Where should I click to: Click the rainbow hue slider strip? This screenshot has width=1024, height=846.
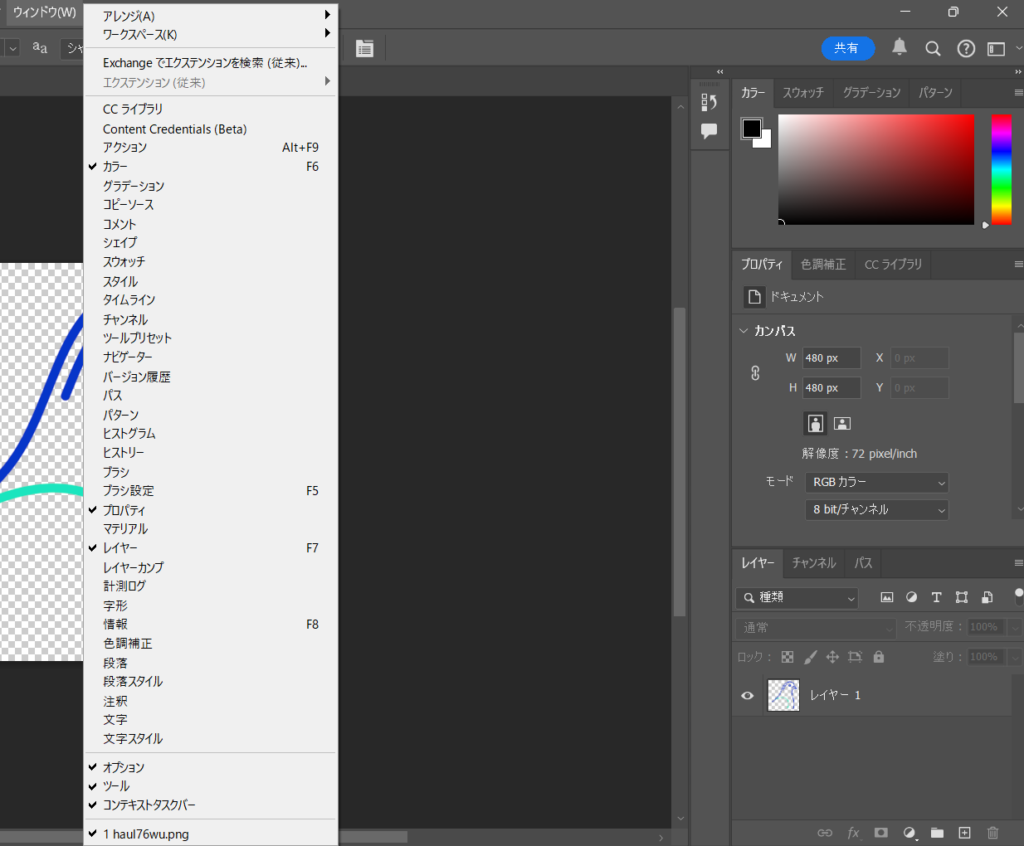pos(1001,168)
